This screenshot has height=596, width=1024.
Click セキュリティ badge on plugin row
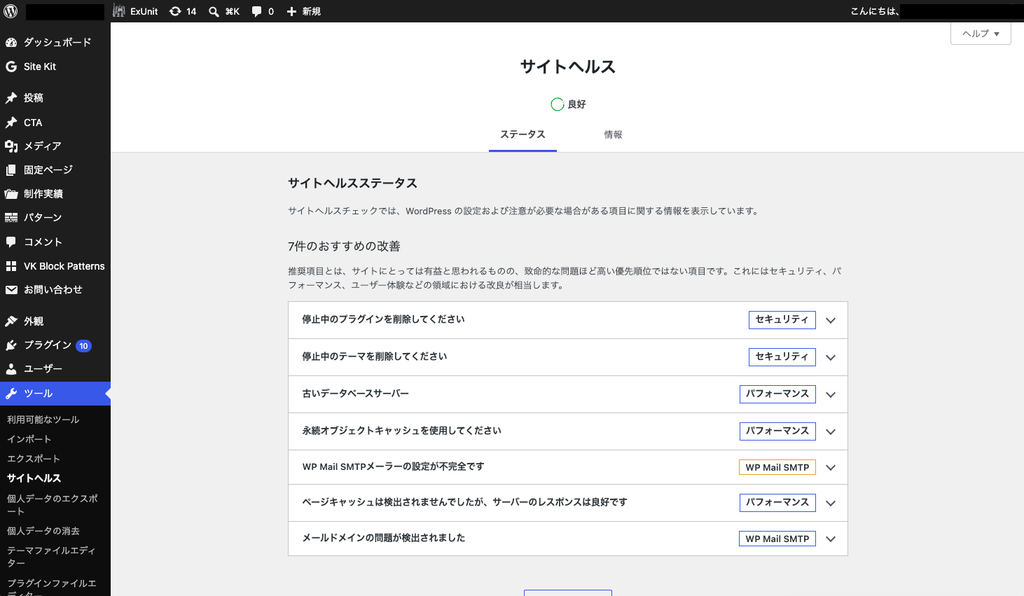[x=782, y=320]
